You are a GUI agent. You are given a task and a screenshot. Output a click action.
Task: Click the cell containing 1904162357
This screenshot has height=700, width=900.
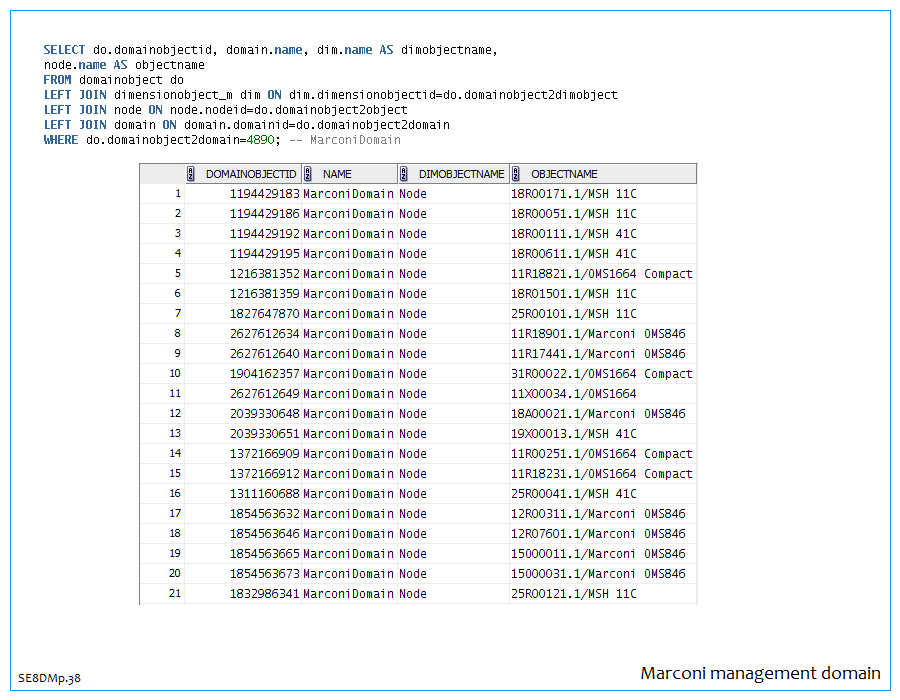click(264, 374)
